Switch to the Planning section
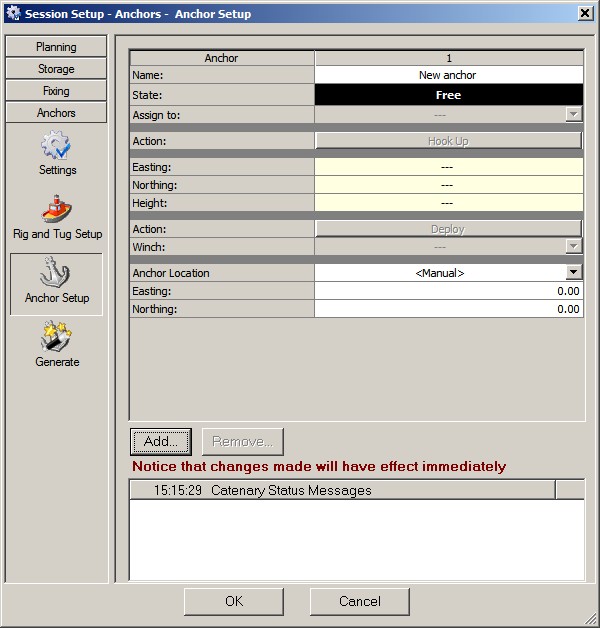This screenshot has width=600, height=628. (56, 47)
